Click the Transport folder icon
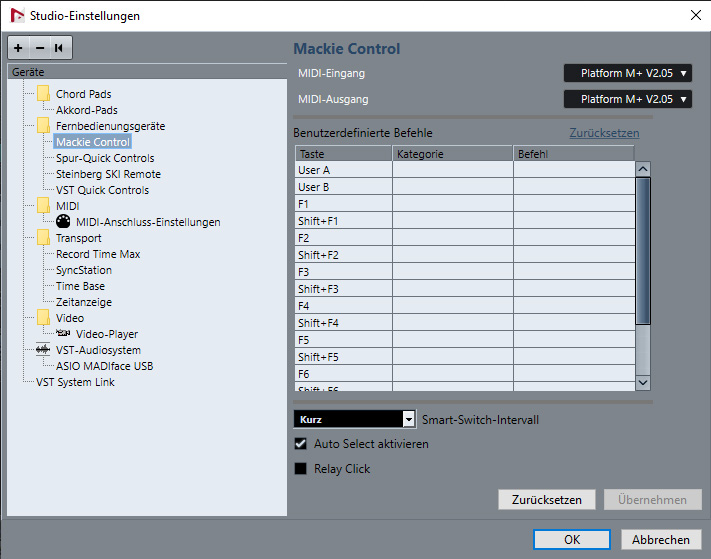The width and height of the screenshot is (711, 559). [x=43, y=238]
